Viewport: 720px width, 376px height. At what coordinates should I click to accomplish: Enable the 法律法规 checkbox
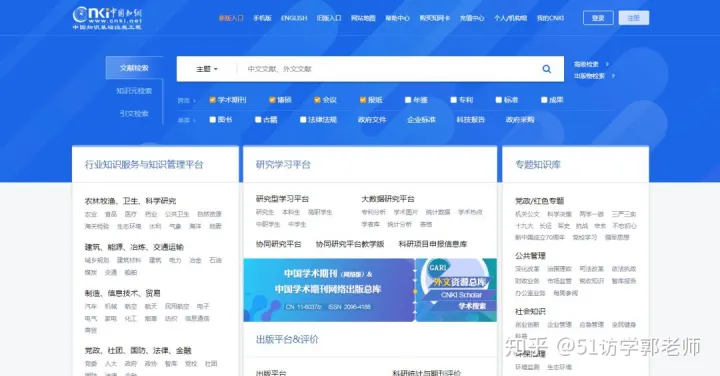303,119
